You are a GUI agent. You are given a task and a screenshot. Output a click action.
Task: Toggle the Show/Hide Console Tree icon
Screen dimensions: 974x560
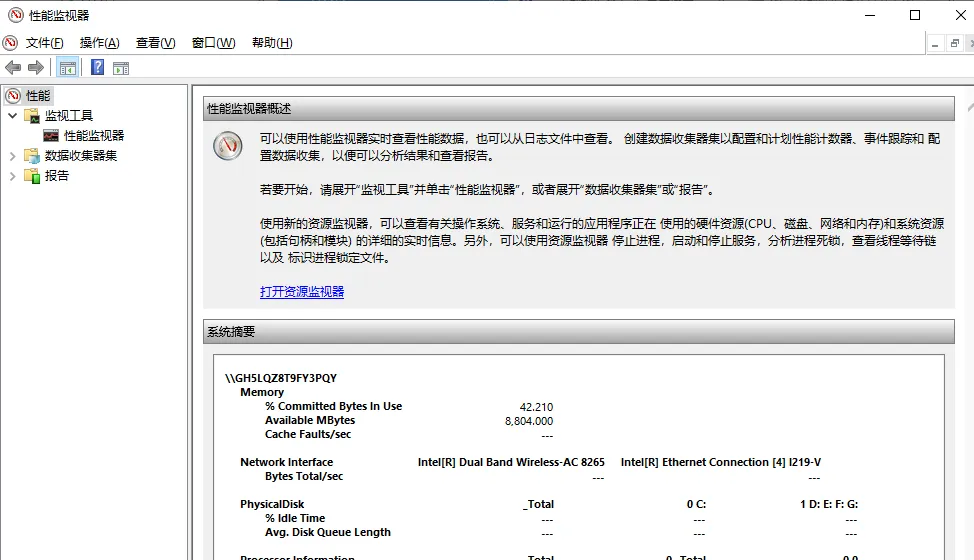pos(68,68)
